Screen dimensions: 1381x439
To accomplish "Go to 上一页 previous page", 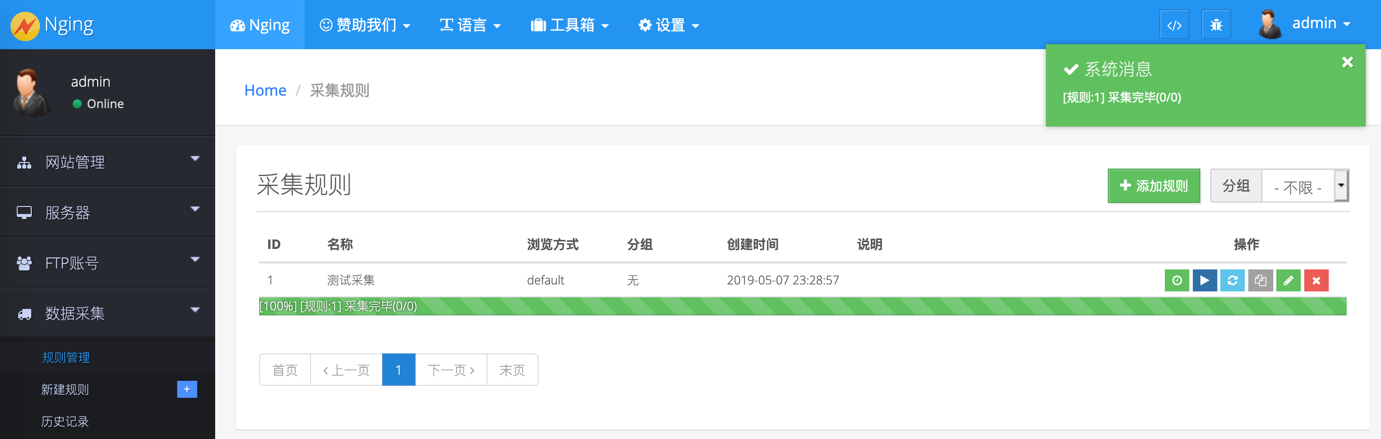I will [346, 370].
